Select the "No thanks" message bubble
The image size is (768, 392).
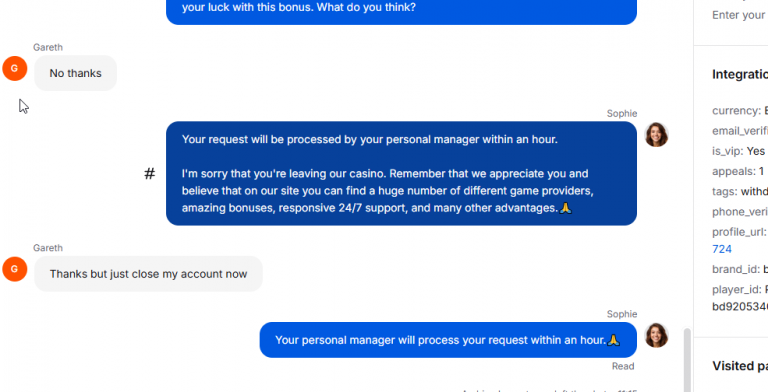[x=75, y=73]
